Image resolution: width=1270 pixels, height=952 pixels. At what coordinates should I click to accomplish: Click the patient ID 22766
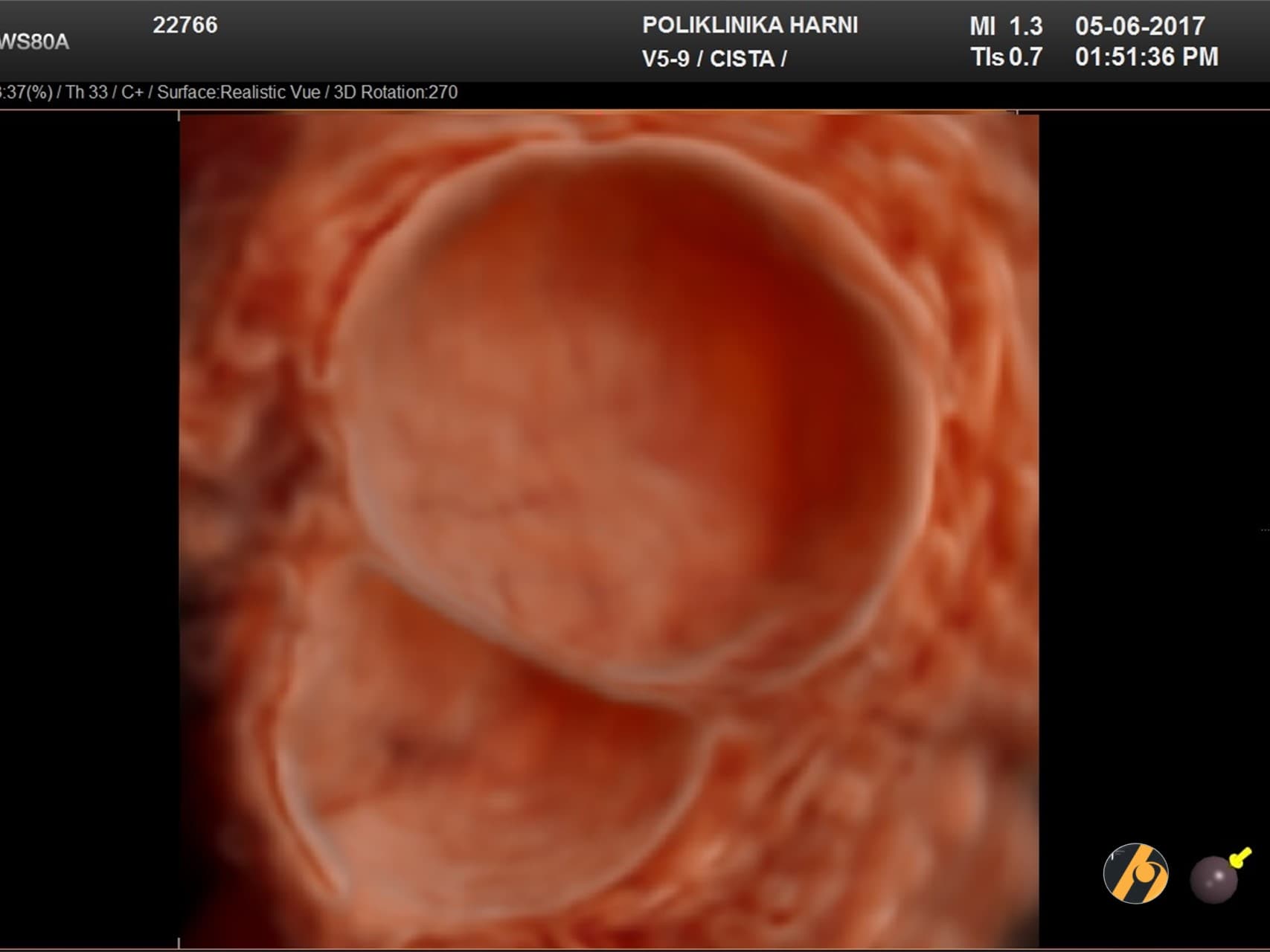pos(185,25)
